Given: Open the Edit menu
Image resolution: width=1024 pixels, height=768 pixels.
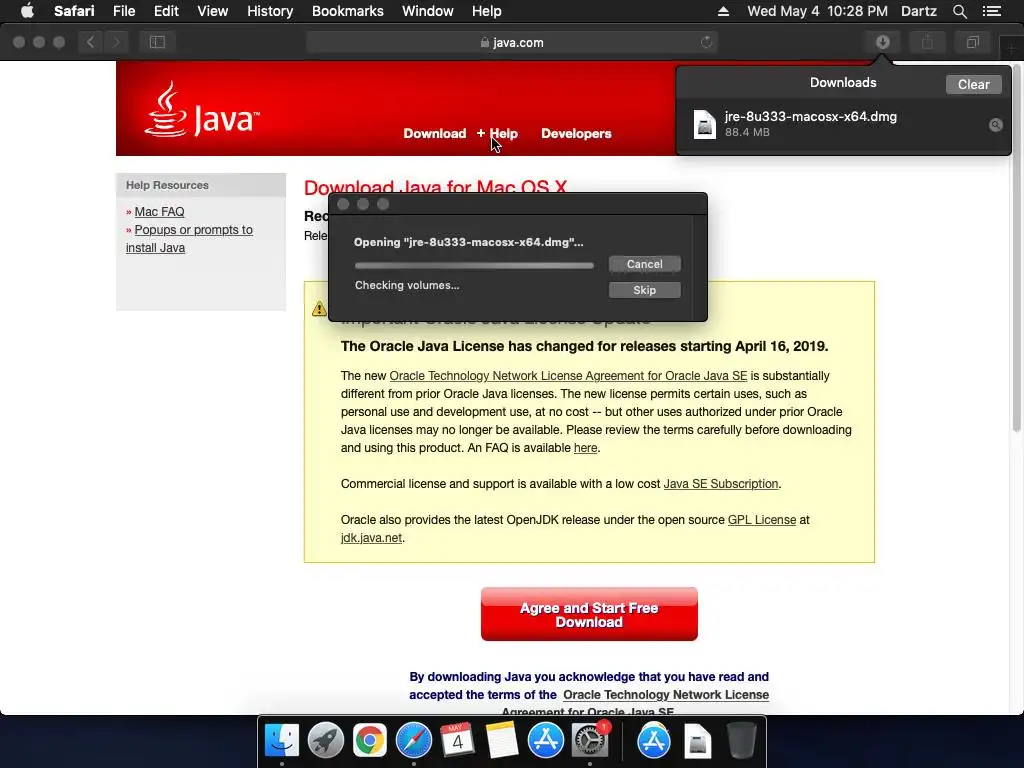Looking at the screenshot, I should click(166, 11).
